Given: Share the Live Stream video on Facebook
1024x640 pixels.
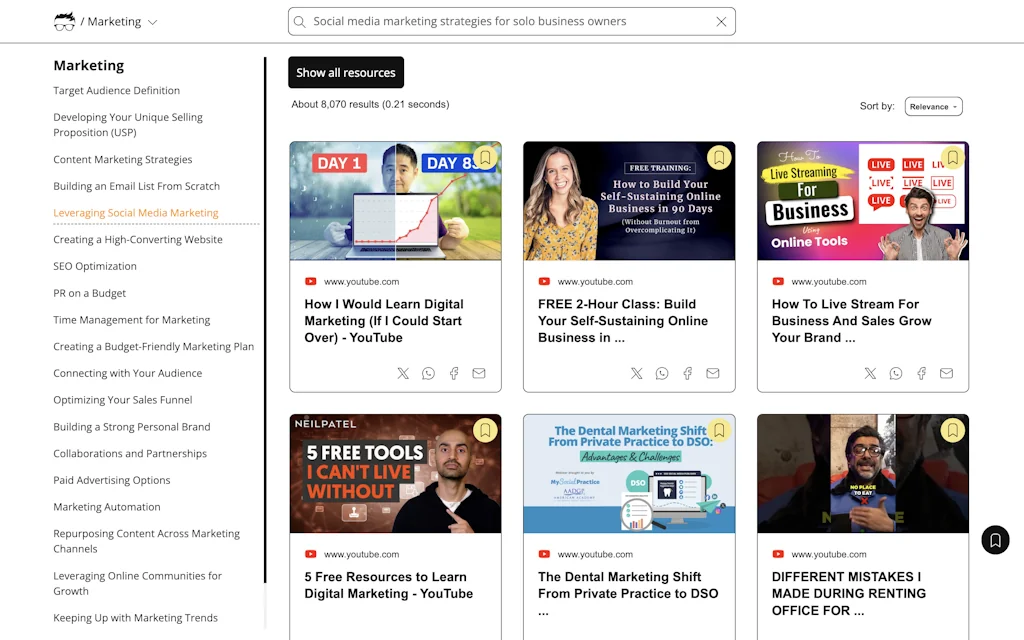Looking at the screenshot, I should pyautogui.click(x=921, y=373).
